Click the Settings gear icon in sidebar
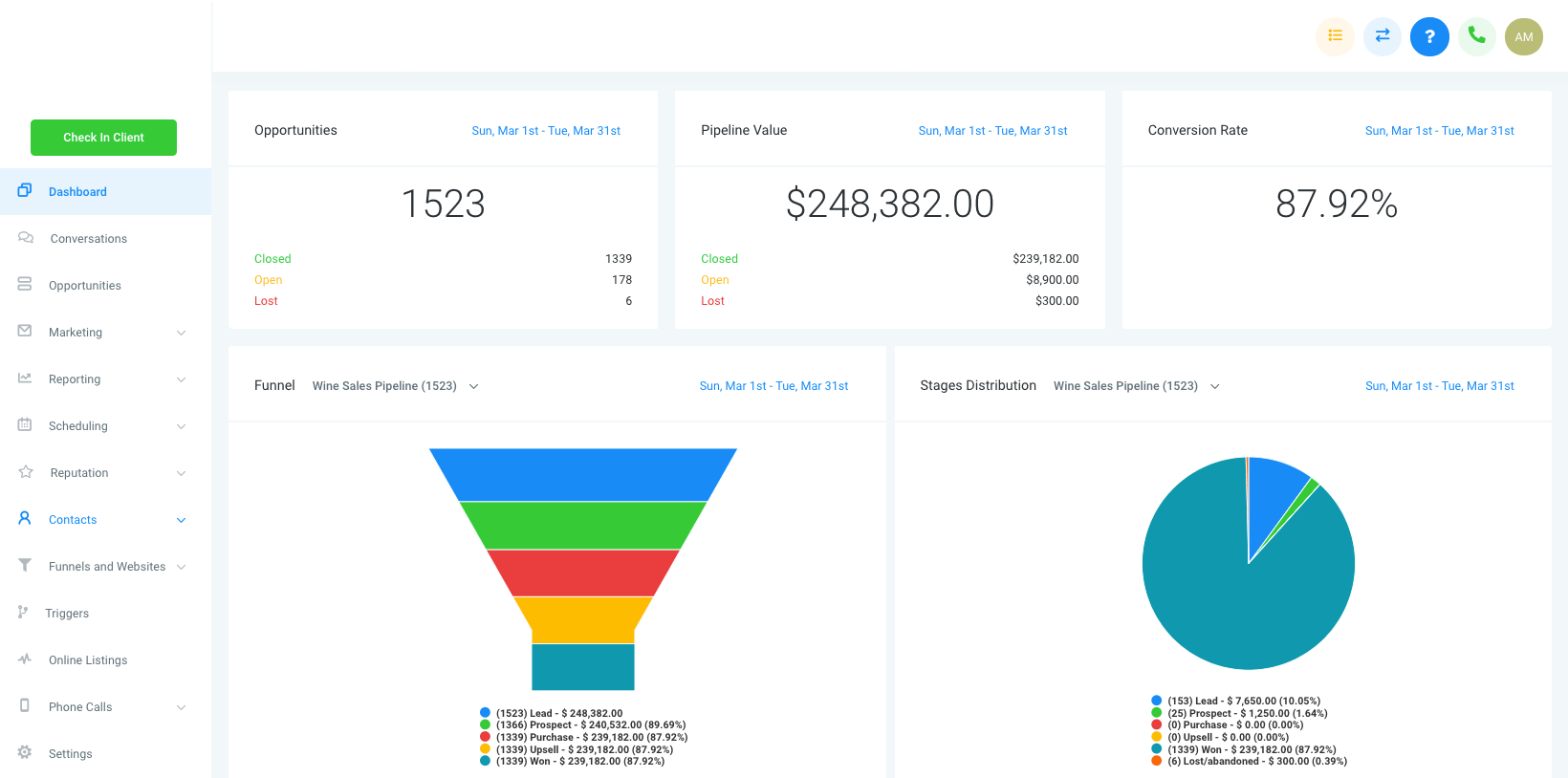Image resolution: width=1568 pixels, height=778 pixels. point(25,752)
